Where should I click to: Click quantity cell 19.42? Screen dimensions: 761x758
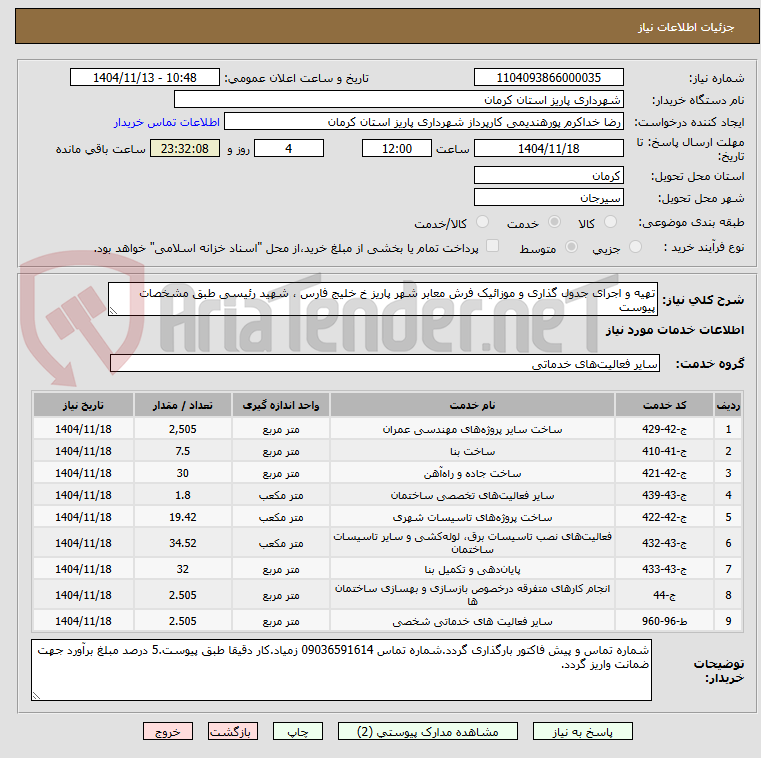[182, 517]
